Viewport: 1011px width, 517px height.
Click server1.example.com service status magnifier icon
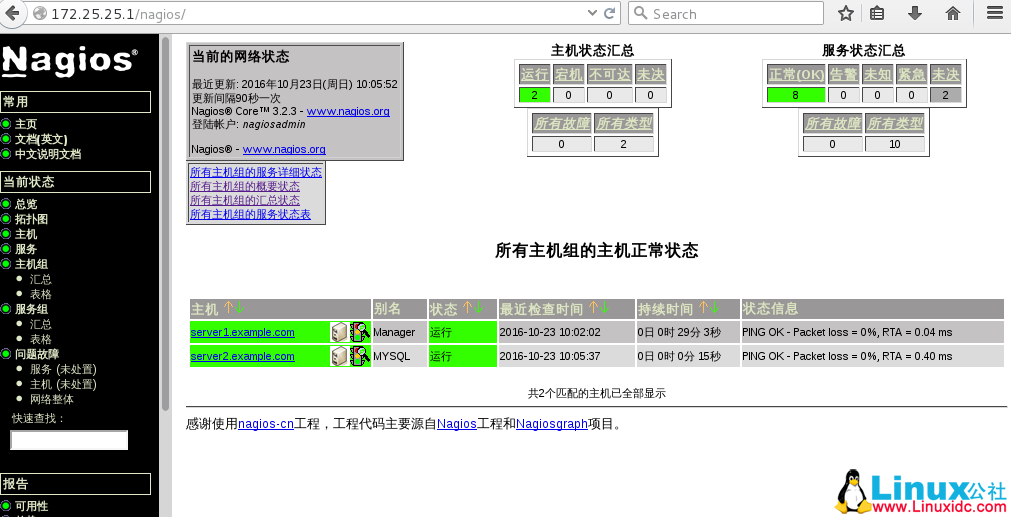360,331
